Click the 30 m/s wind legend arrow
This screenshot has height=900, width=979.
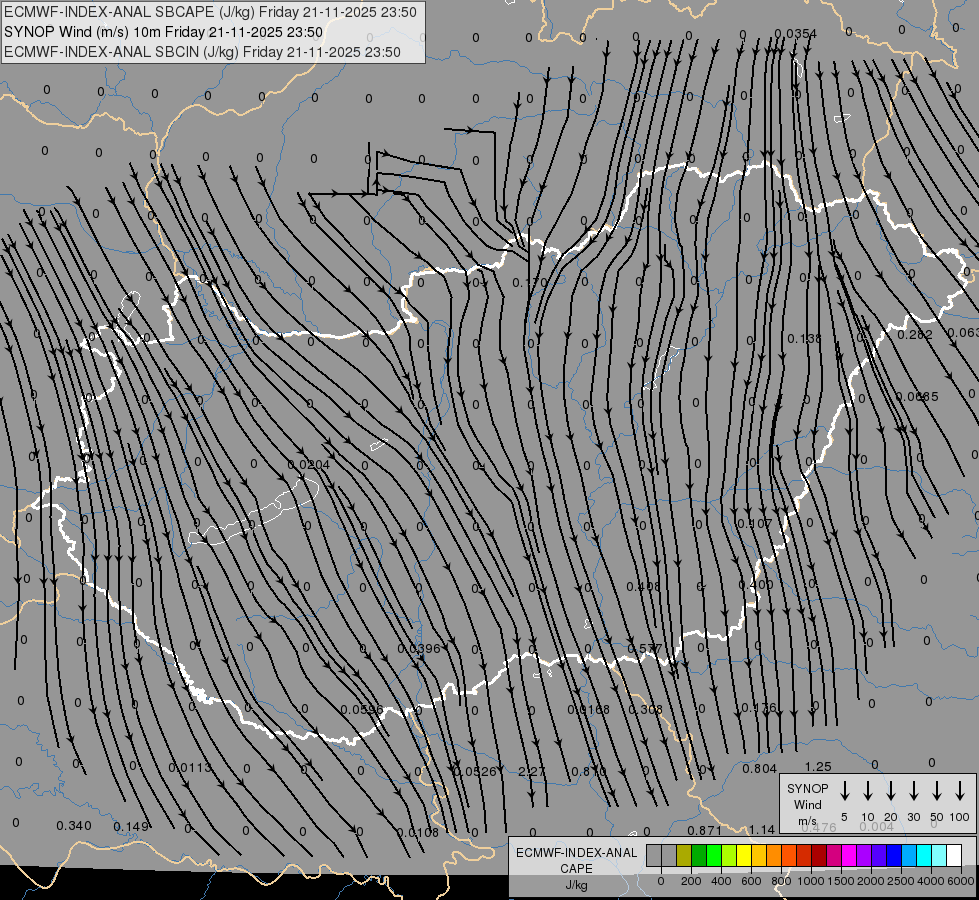pos(914,791)
